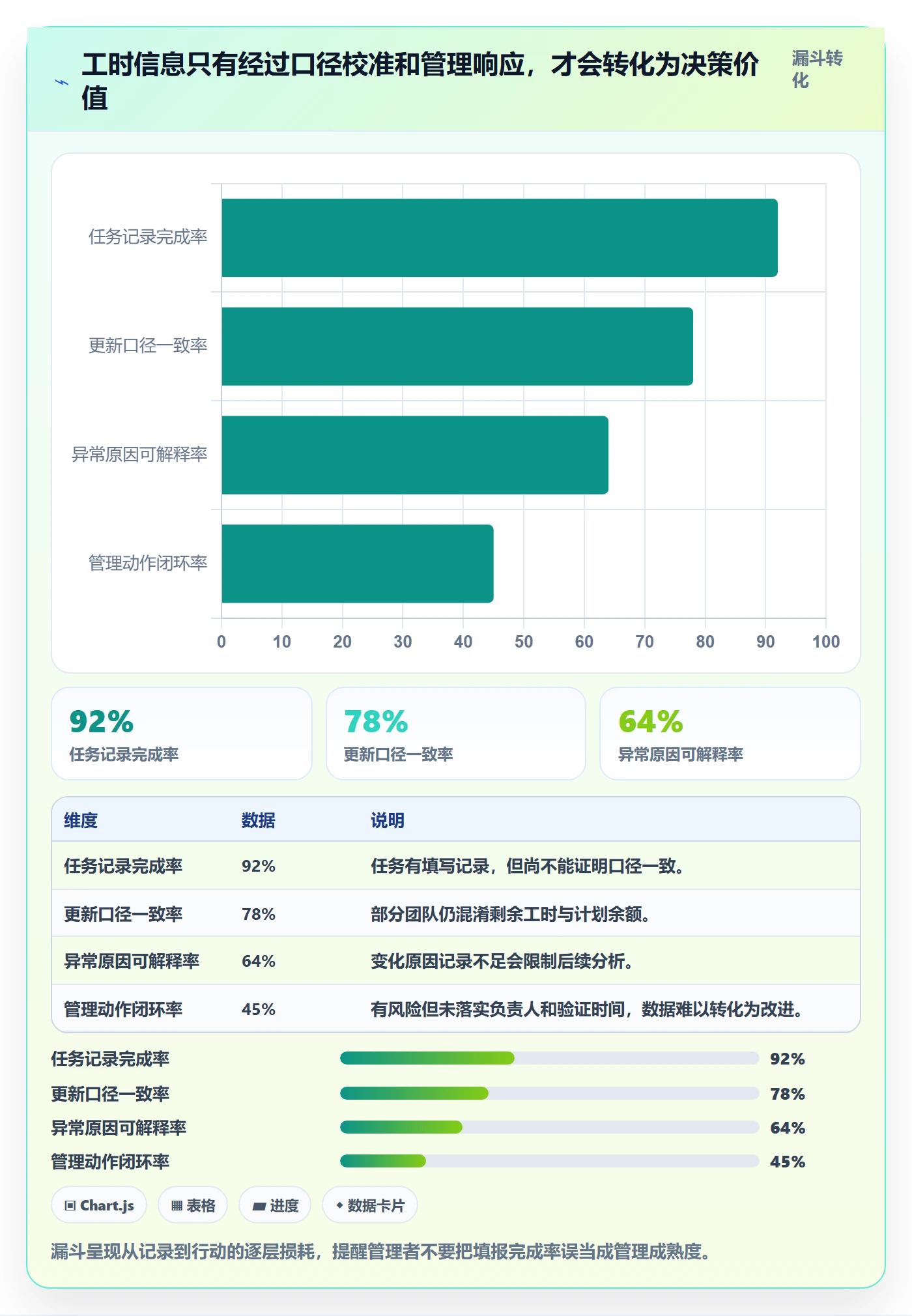Click the 任务记录完成率 bar in the chart
The width and height of the screenshot is (912, 1316).
(500, 238)
